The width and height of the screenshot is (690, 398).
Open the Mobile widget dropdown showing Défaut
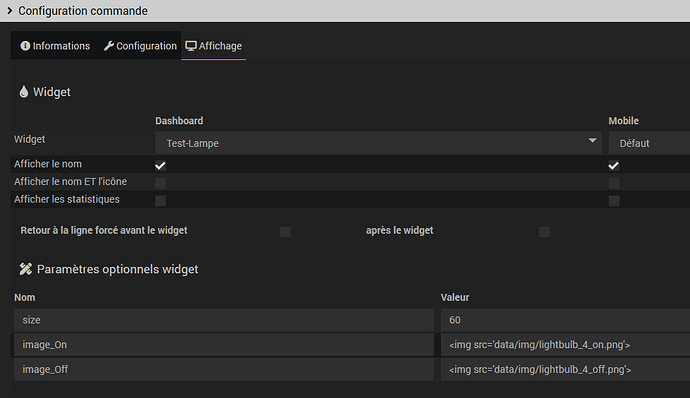coord(649,143)
